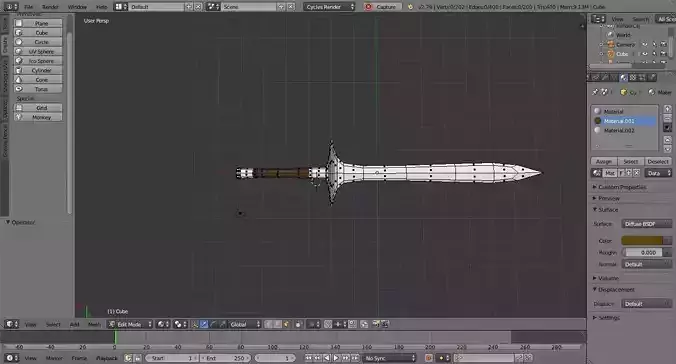
Task: Open the 3D viewport Add menu
Action: (x=74, y=324)
